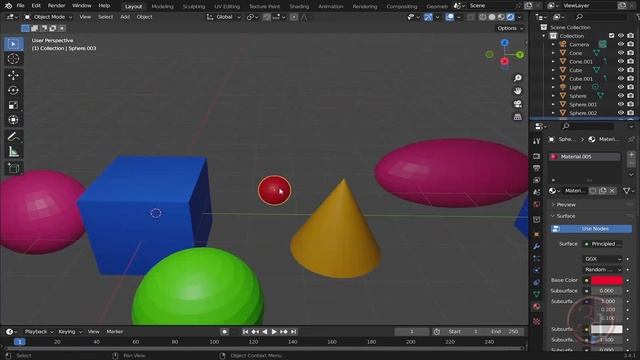Switch to the Shading workspace tab
The image size is (640, 360).
[x=299, y=7]
